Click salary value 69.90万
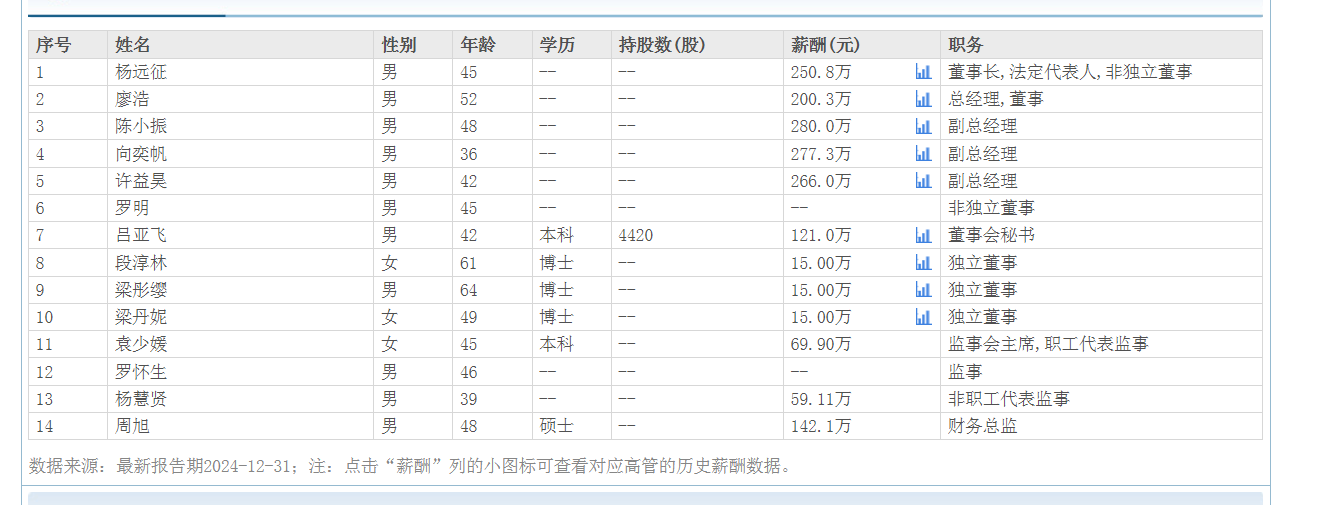This screenshot has width=1322, height=505. 821,344
